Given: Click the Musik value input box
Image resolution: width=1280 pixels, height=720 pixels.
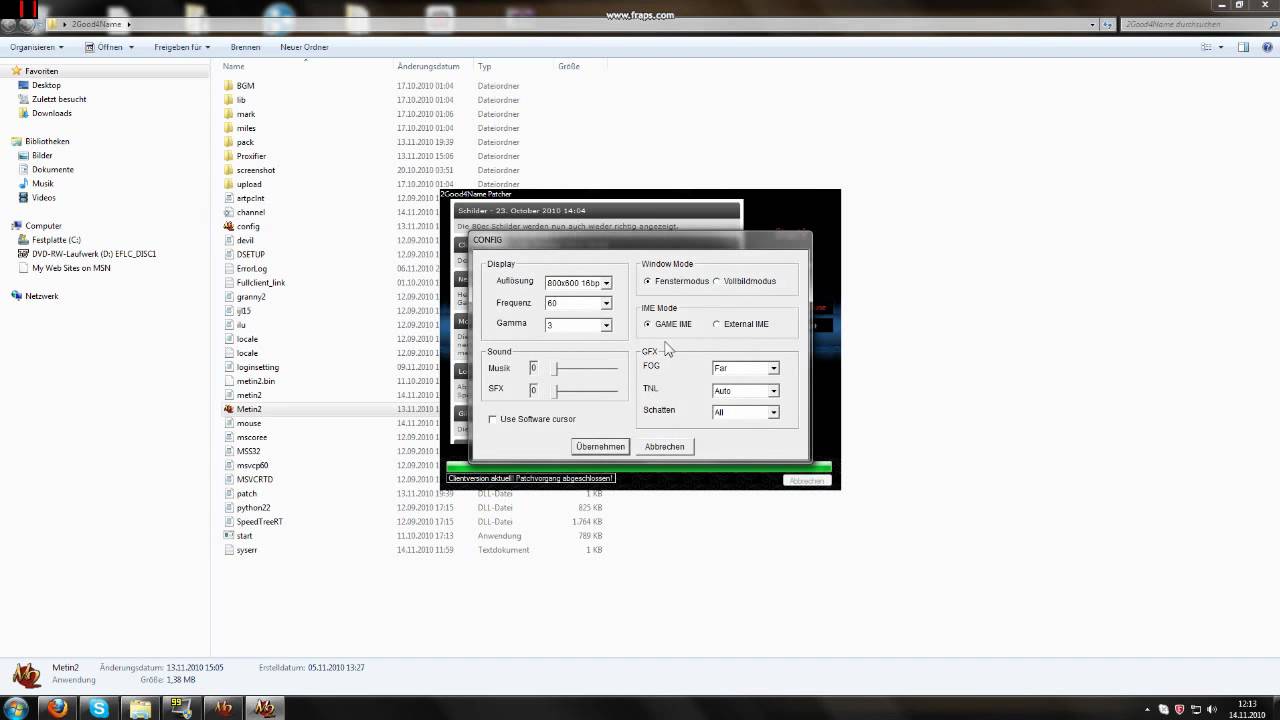Looking at the screenshot, I should (x=534, y=368).
